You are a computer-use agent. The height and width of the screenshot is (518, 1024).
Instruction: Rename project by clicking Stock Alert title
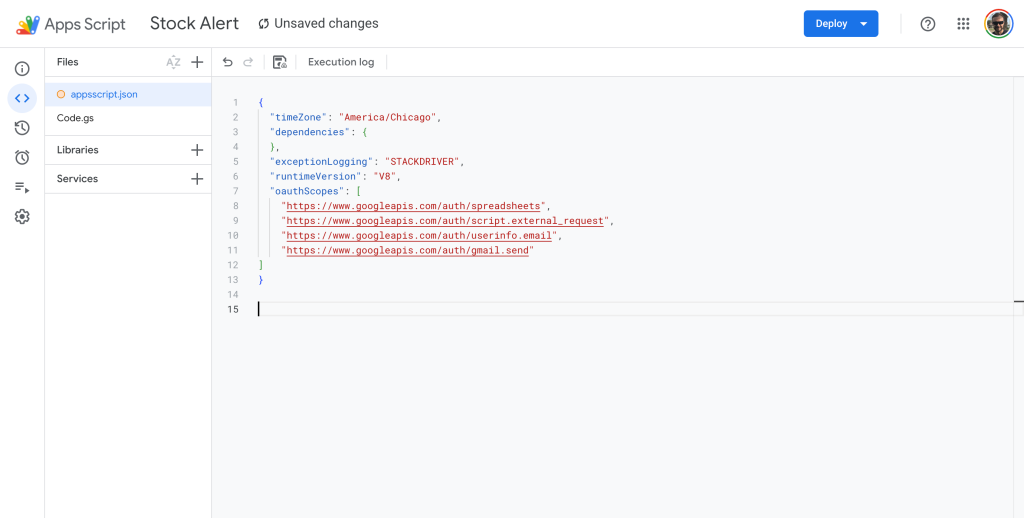click(x=194, y=23)
